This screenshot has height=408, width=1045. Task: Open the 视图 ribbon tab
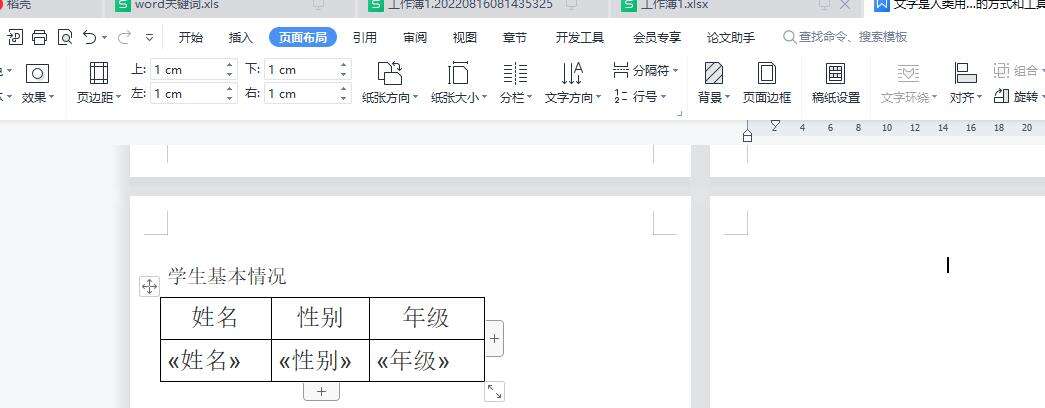click(x=465, y=37)
